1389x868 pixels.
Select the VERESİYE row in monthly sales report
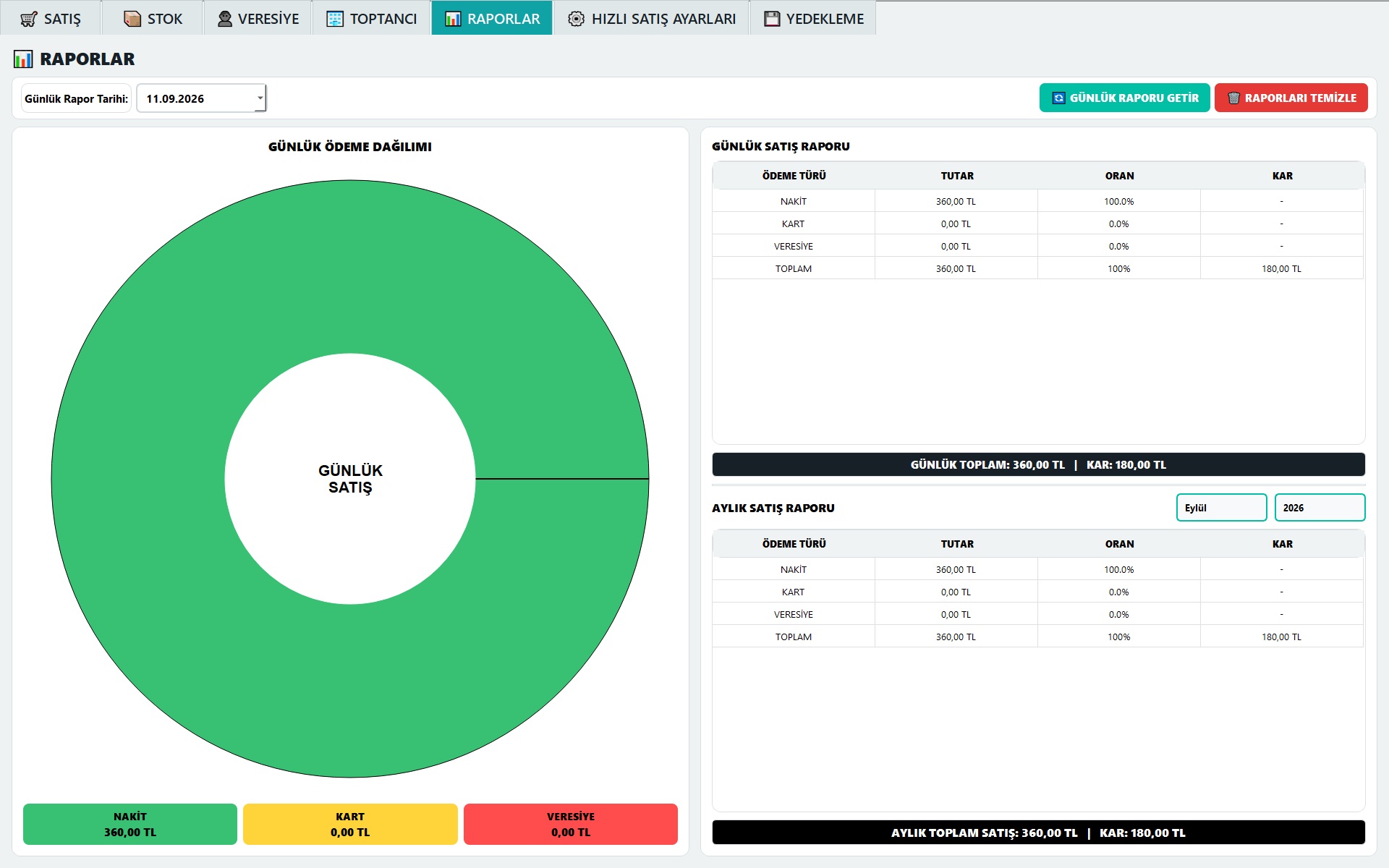pyautogui.click(x=1037, y=614)
